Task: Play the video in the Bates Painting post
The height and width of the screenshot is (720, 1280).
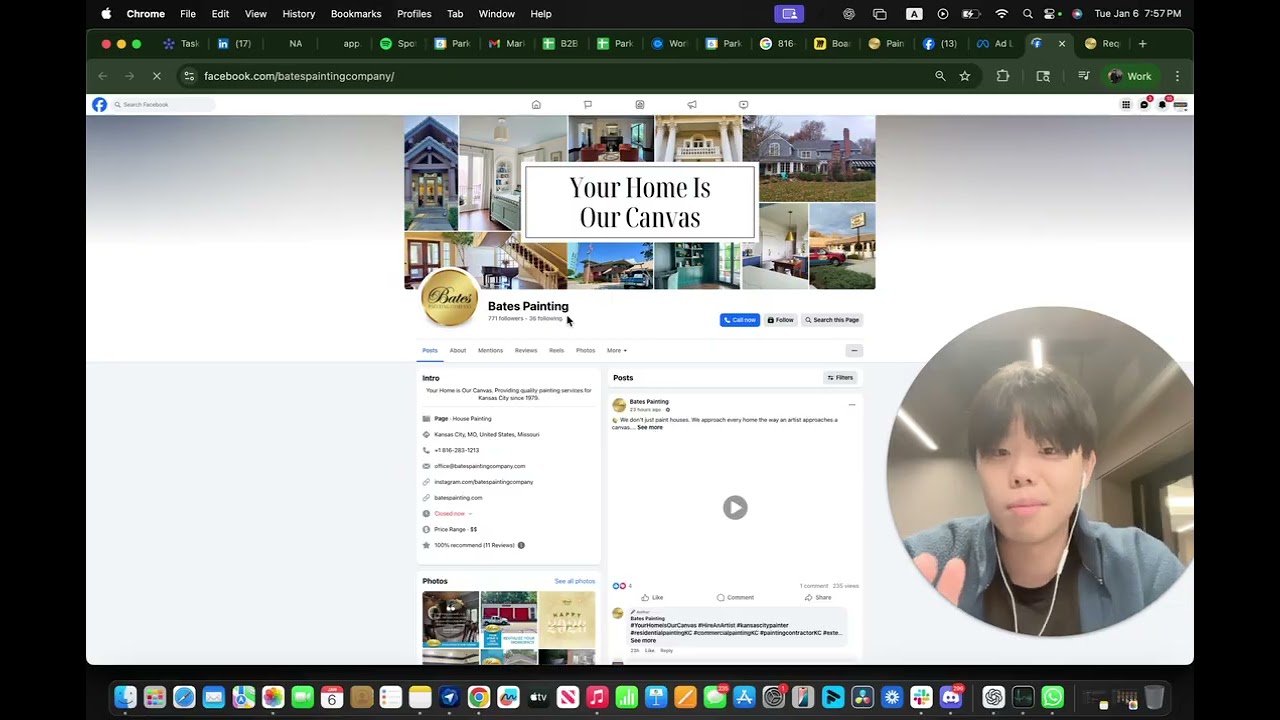Action: pyautogui.click(x=735, y=507)
